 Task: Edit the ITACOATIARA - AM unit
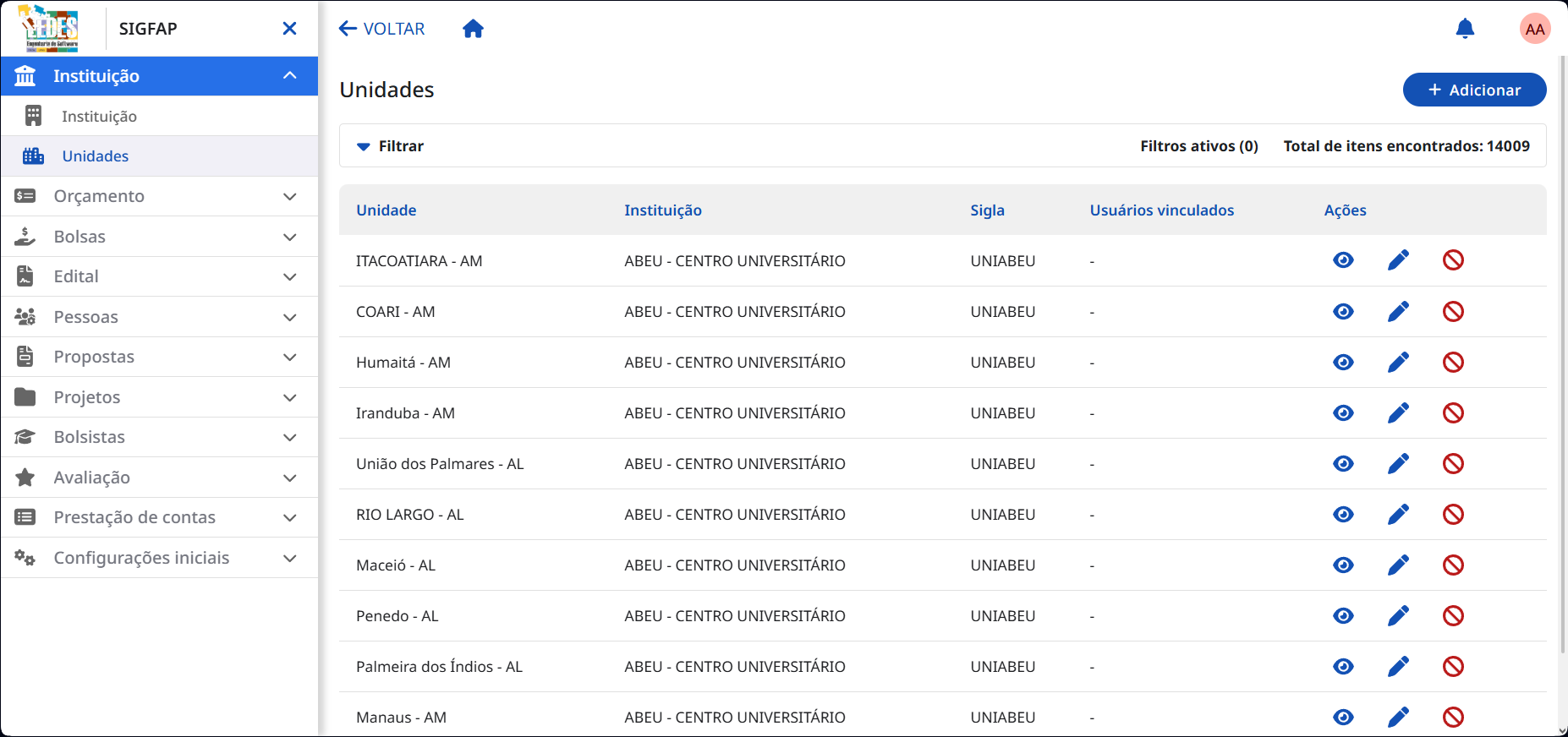1398,260
